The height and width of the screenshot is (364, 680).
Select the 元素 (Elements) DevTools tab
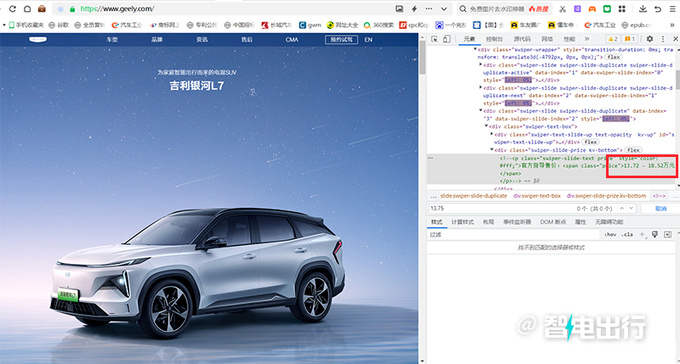[x=469, y=39]
